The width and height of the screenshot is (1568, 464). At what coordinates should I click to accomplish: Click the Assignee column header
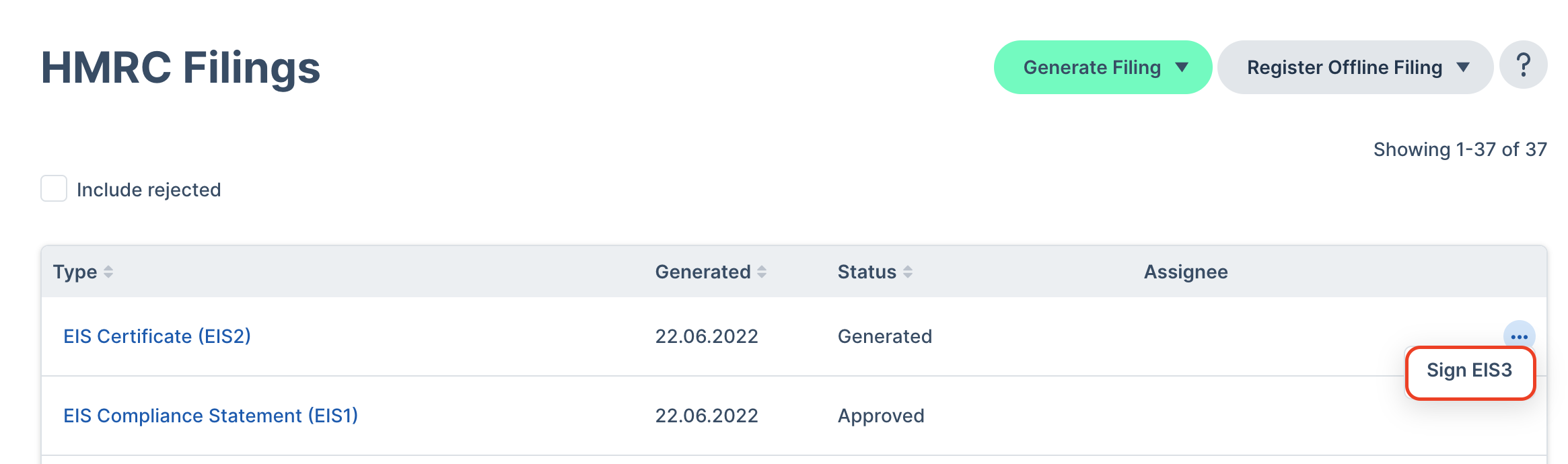[1186, 272]
